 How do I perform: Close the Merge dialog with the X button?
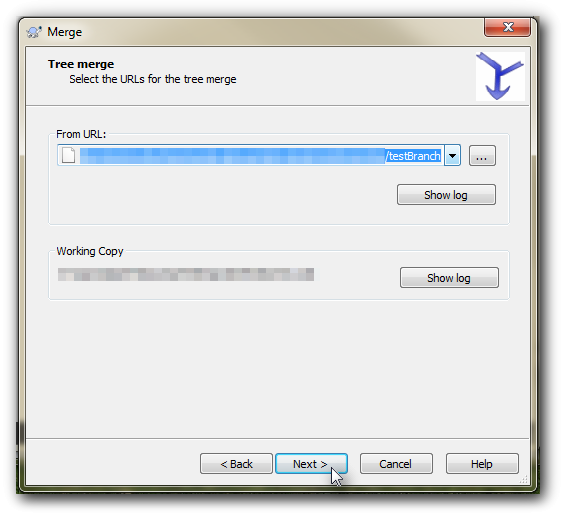pyautogui.click(x=508, y=27)
